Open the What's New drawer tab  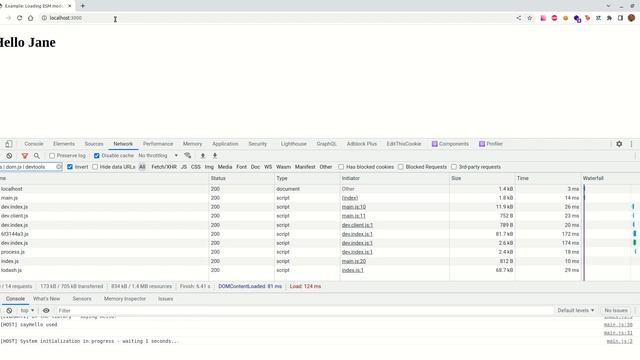coord(47,299)
